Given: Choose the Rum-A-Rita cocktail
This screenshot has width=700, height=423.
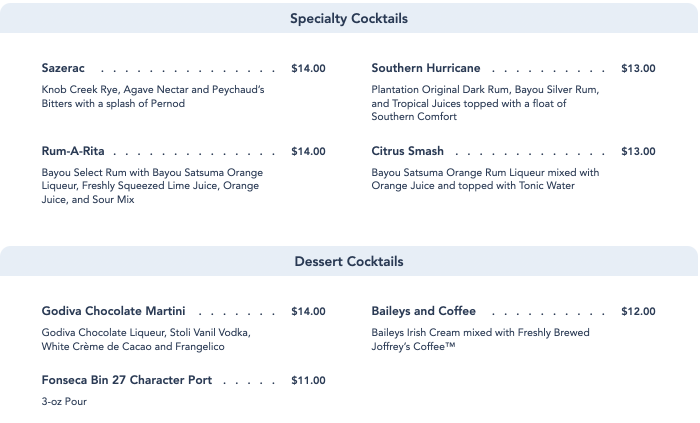Looking at the screenshot, I should click(x=73, y=151).
